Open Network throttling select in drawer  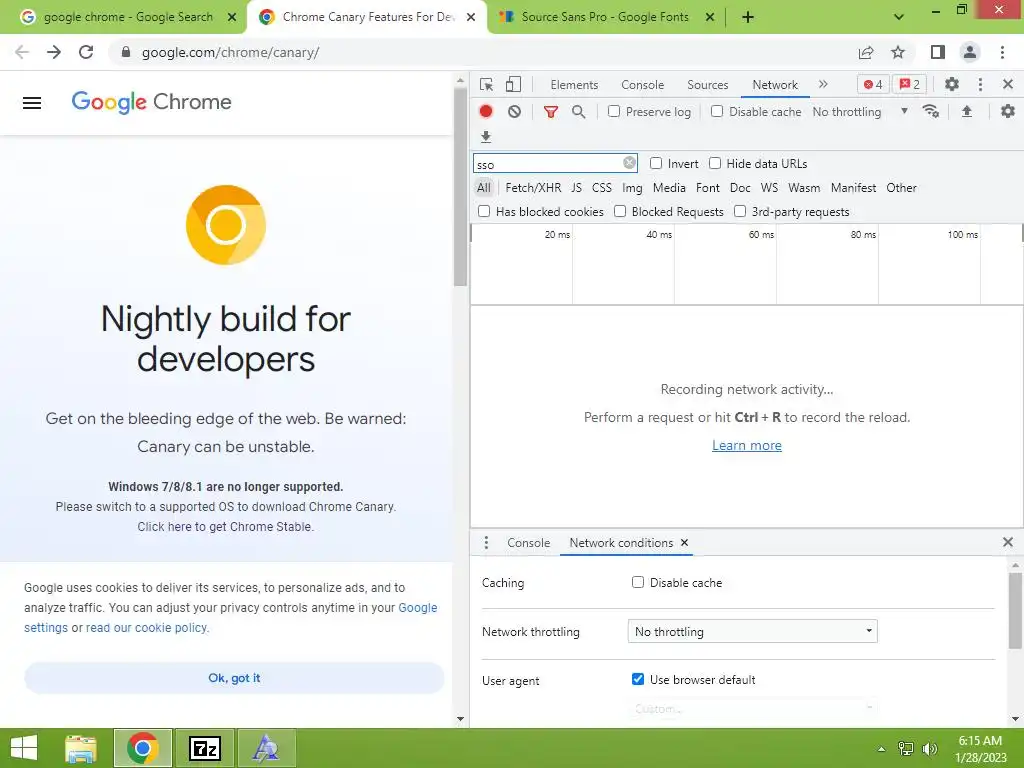tap(752, 632)
